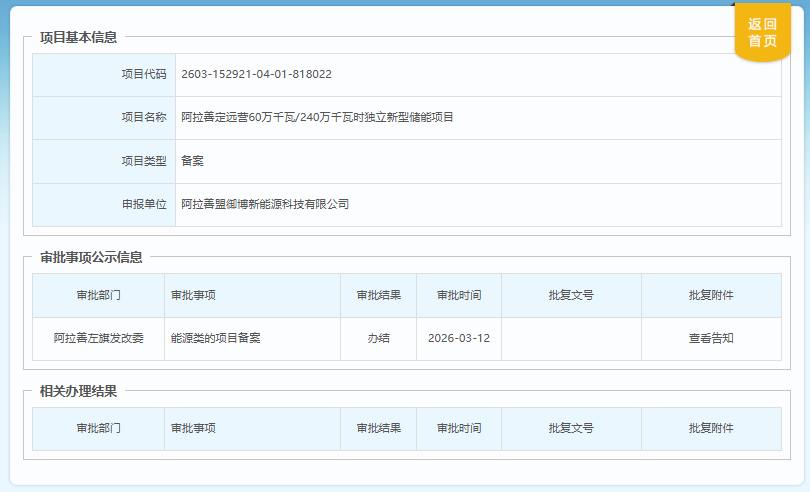Screen dimensions: 810x492
Task: Click 批复附件 header in 审批事项公示信息 table
Action: click(710, 295)
